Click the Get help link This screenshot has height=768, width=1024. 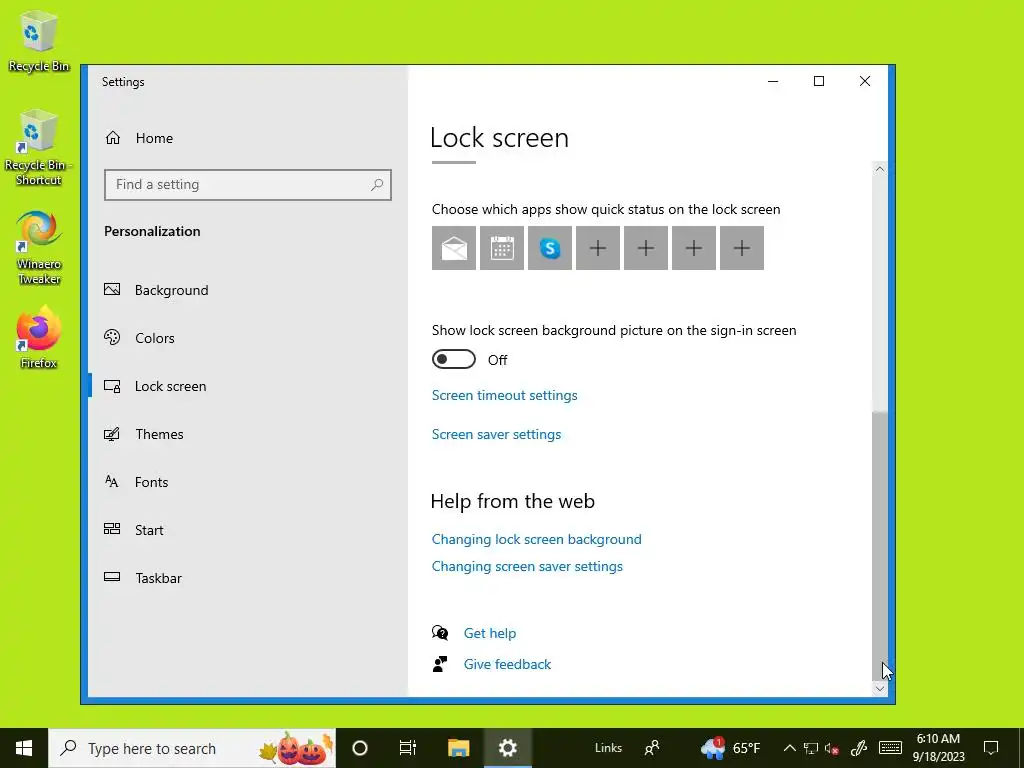pyautogui.click(x=490, y=633)
